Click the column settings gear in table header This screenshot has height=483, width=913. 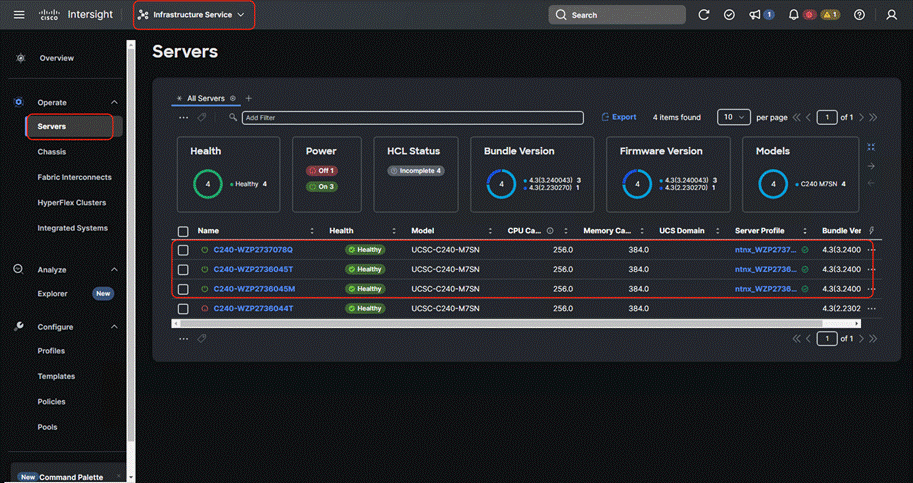click(872, 230)
